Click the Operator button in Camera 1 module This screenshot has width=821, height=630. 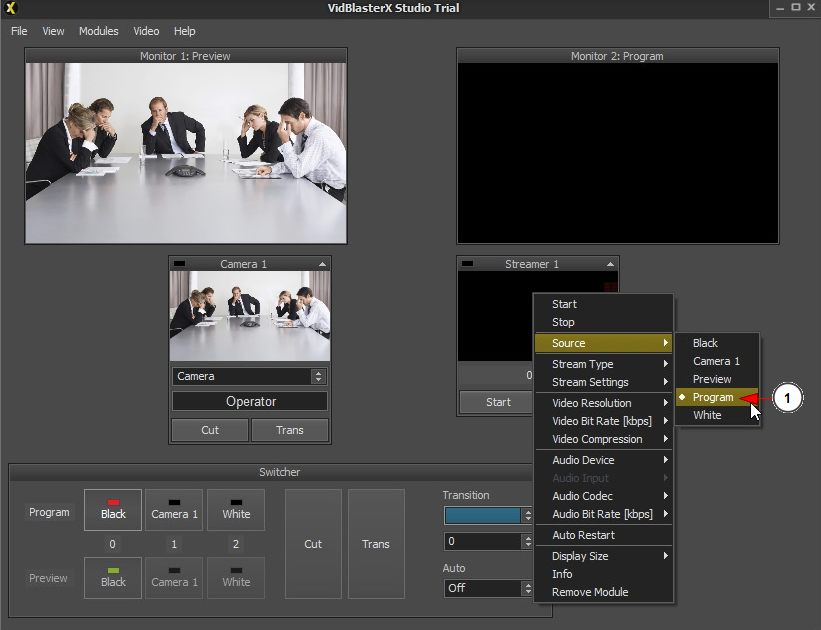(250, 402)
